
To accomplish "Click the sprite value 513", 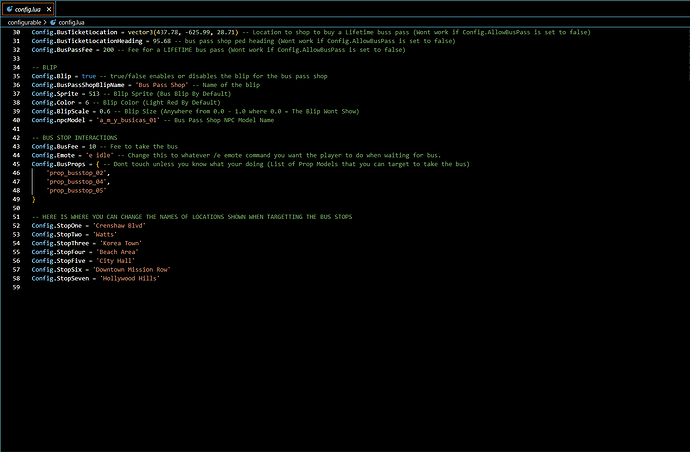I will pos(94,94).
